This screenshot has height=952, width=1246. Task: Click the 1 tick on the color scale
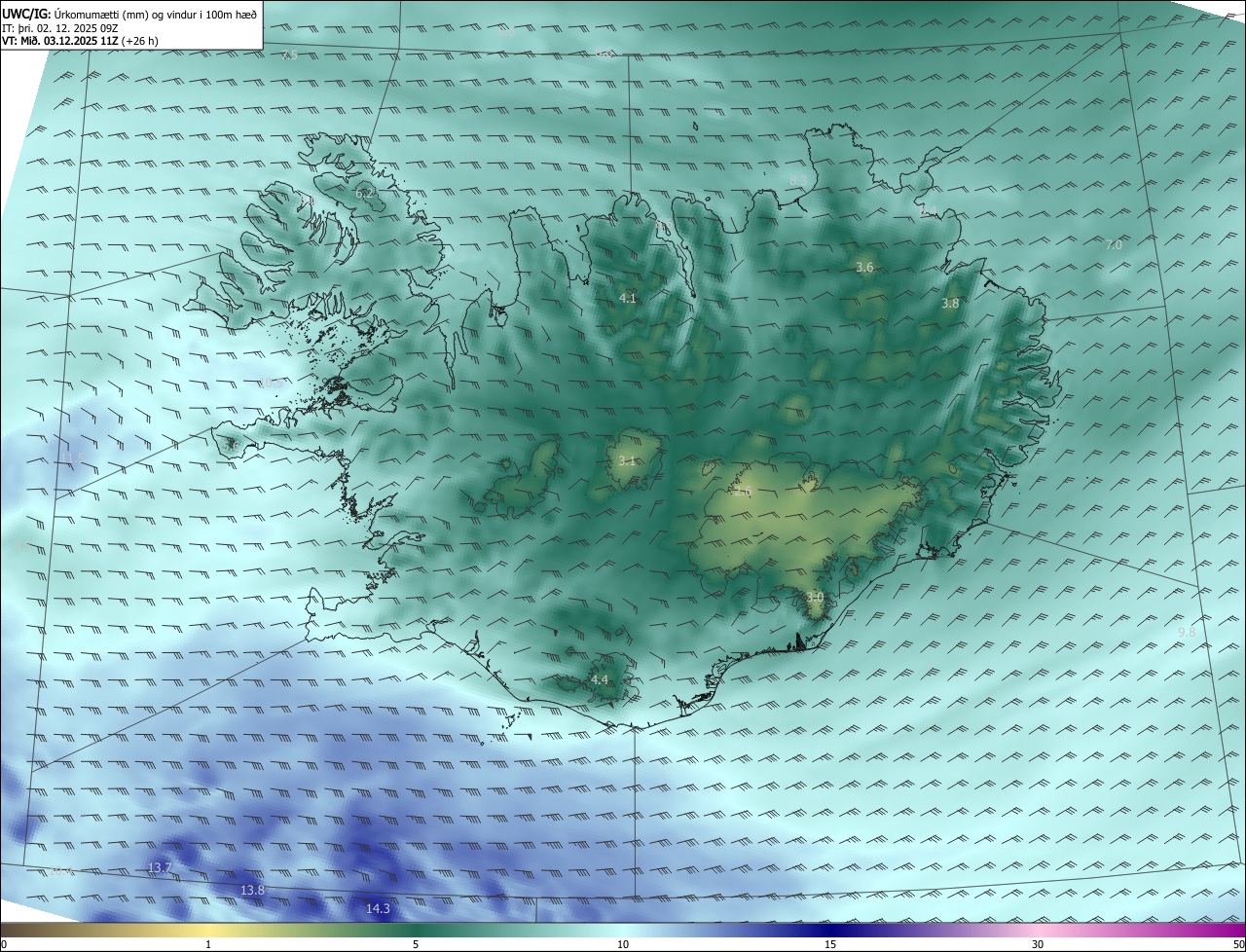pos(208,944)
